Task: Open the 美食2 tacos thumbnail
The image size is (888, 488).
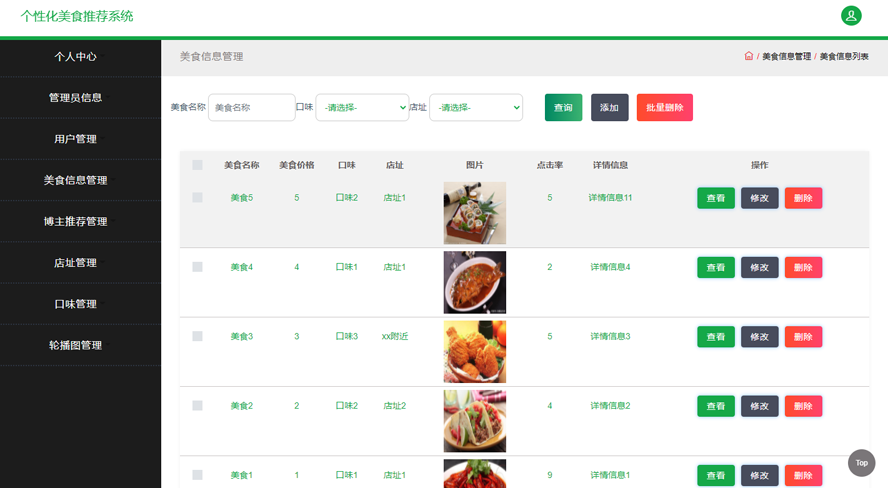Action: [475, 421]
